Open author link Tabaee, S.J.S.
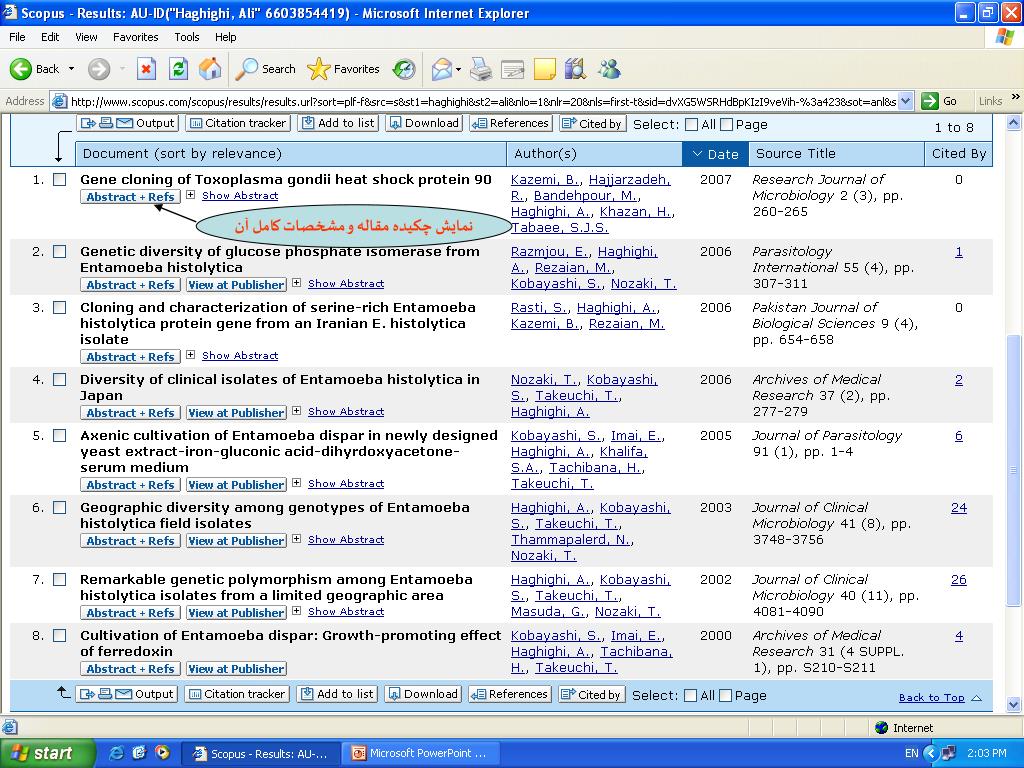 tap(560, 227)
